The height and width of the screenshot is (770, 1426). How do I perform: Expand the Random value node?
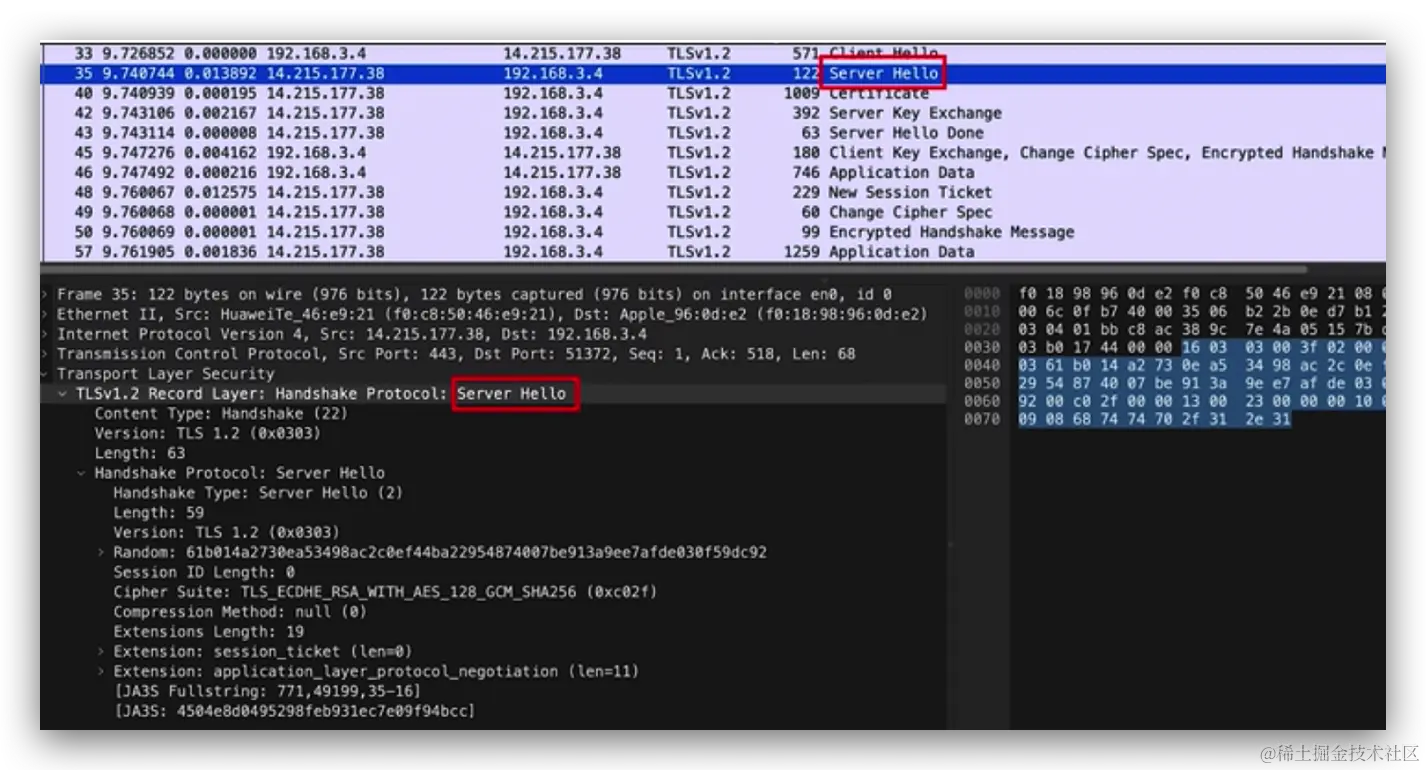(x=102, y=552)
